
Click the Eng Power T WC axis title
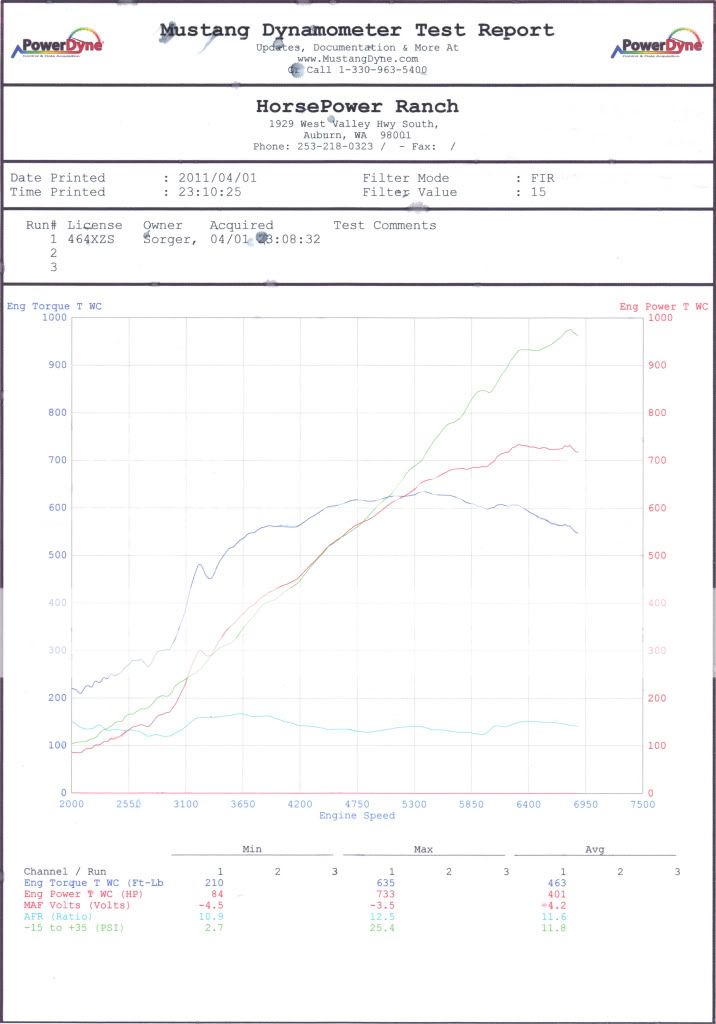coord(664,306)
